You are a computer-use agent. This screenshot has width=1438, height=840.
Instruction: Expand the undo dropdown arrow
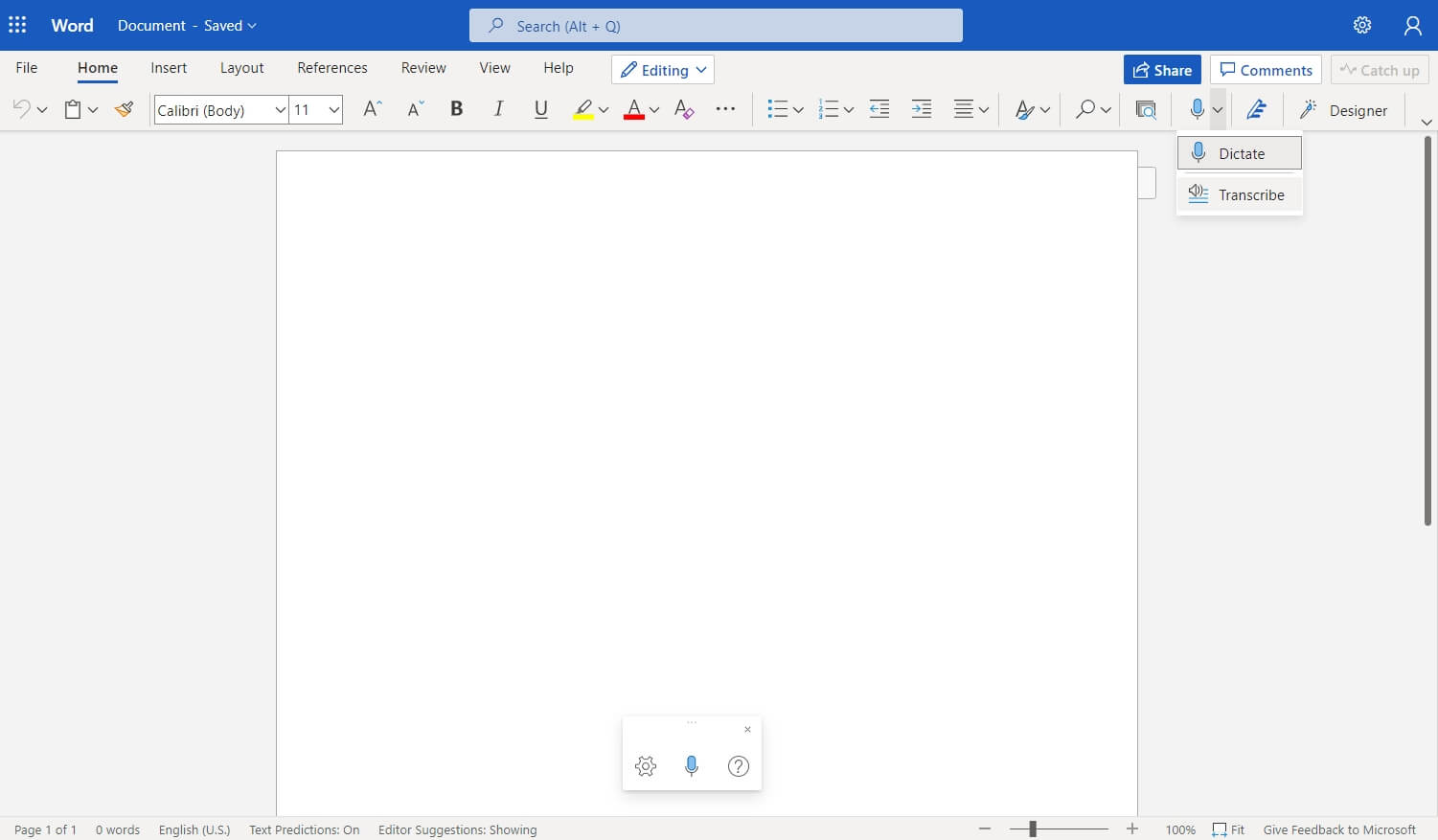click(x=42, y=110)
